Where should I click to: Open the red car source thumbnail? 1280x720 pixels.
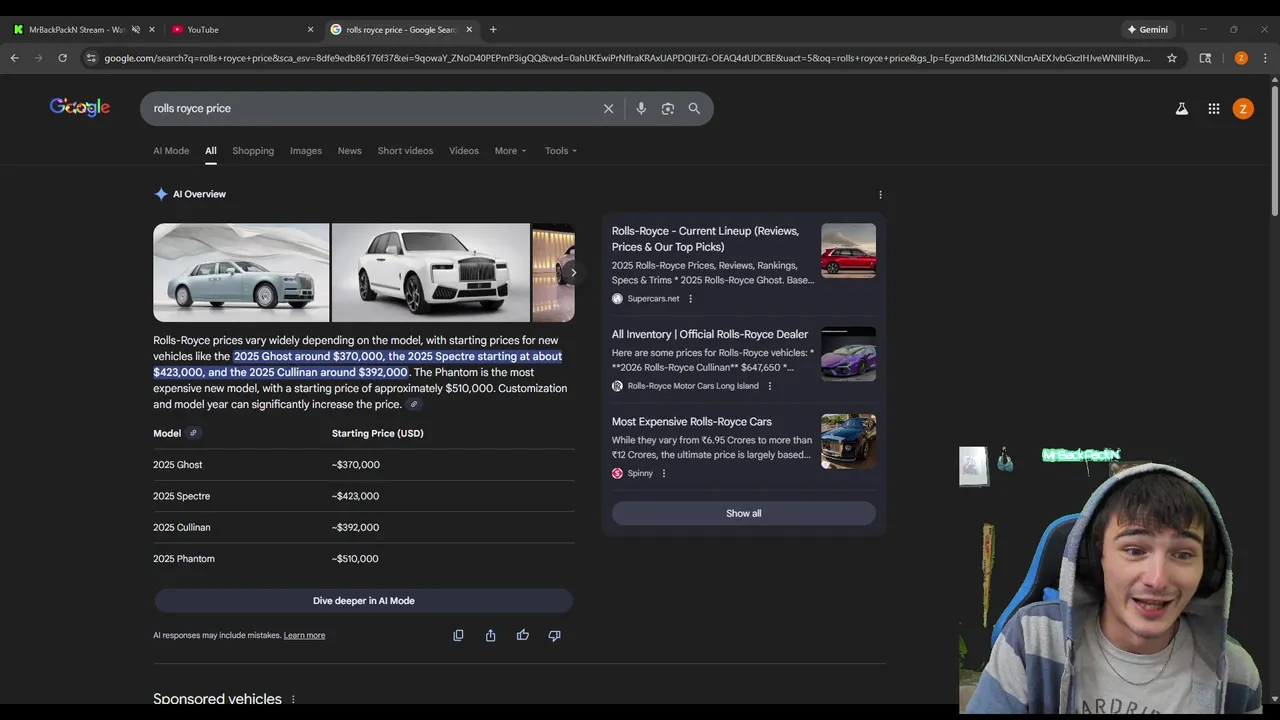tap(848, 250)
